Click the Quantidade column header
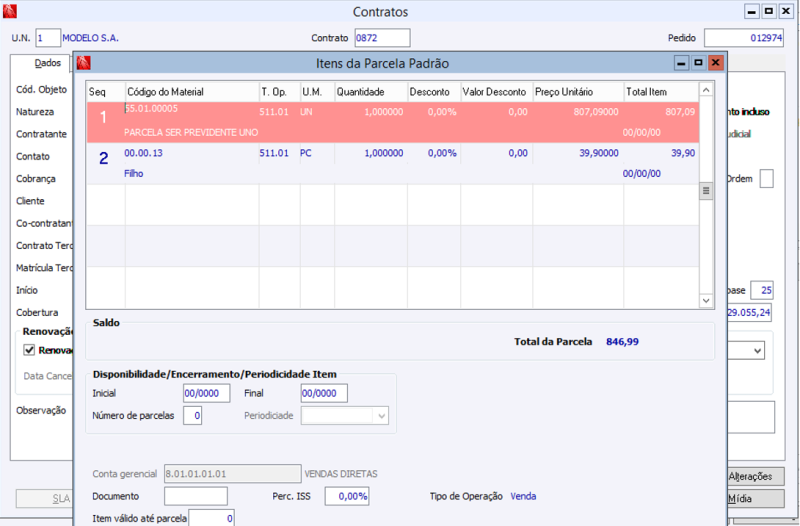 pyautogui.click(x=371, y=92)
